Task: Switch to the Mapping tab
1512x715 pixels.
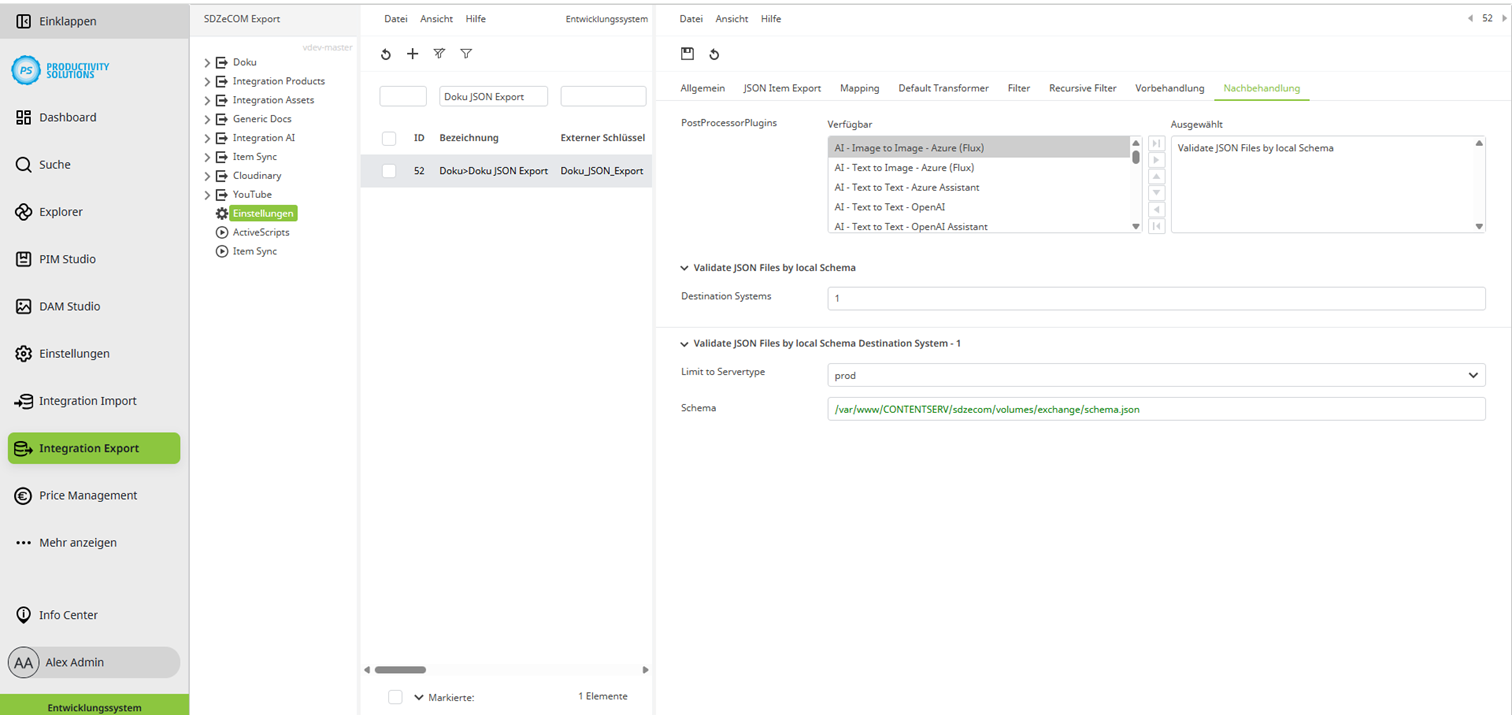Action: (859, 88)
